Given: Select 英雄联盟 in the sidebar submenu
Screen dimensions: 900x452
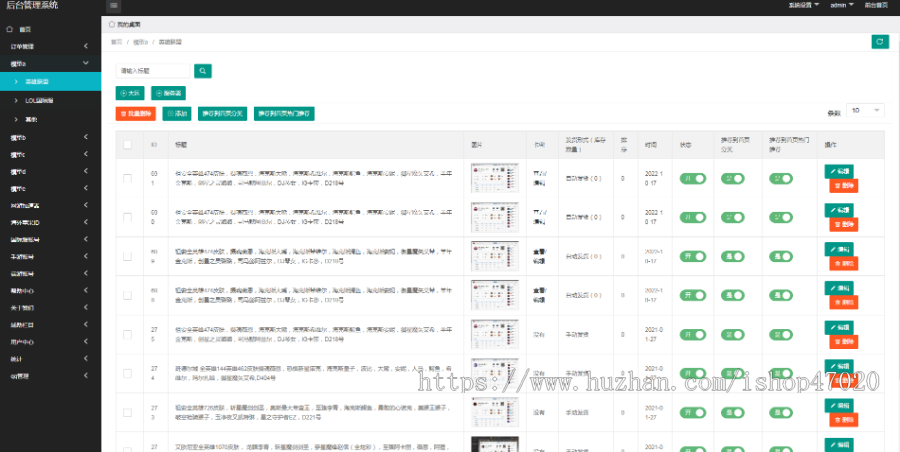Looking at the screenshot, I should (x=51, y=82).
